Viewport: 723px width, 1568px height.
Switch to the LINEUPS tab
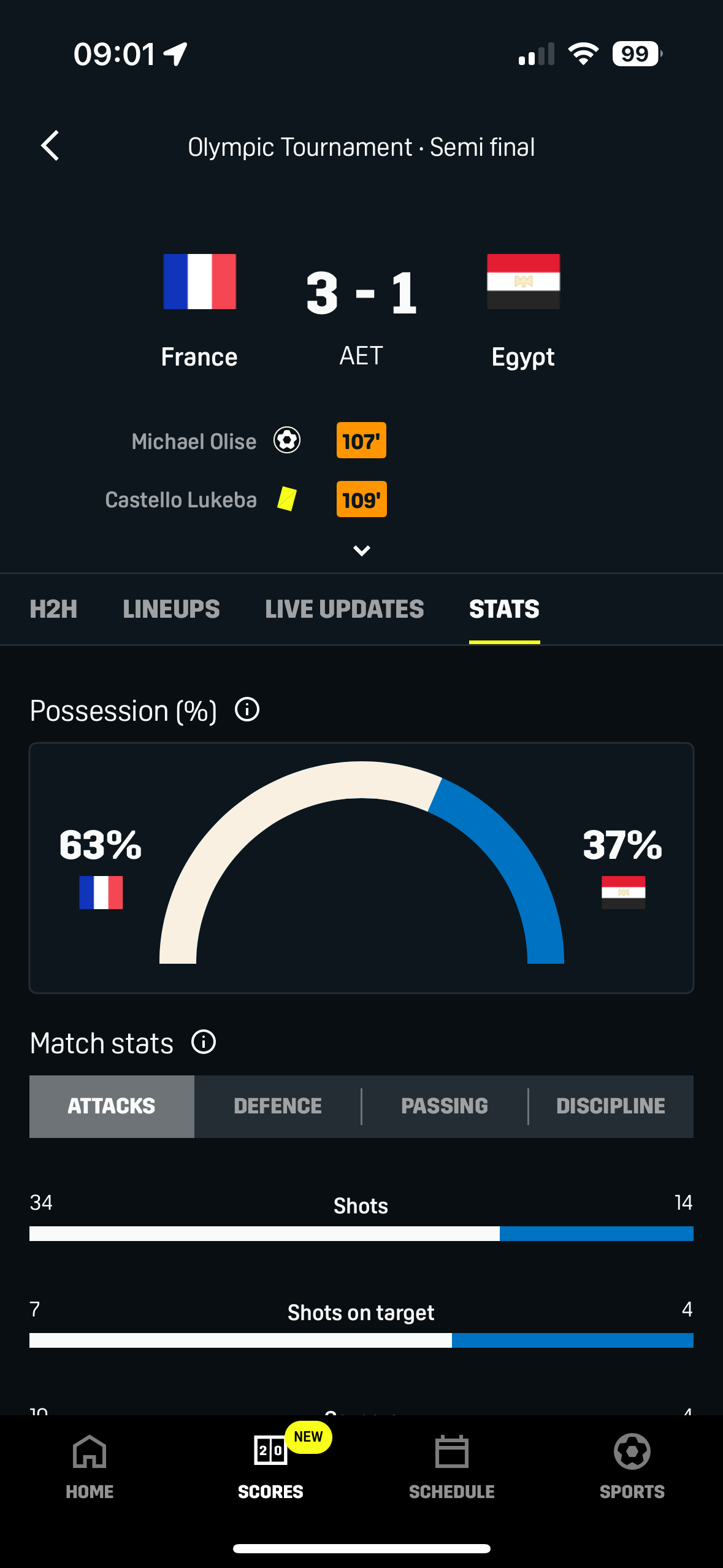[x=171, y=609]
